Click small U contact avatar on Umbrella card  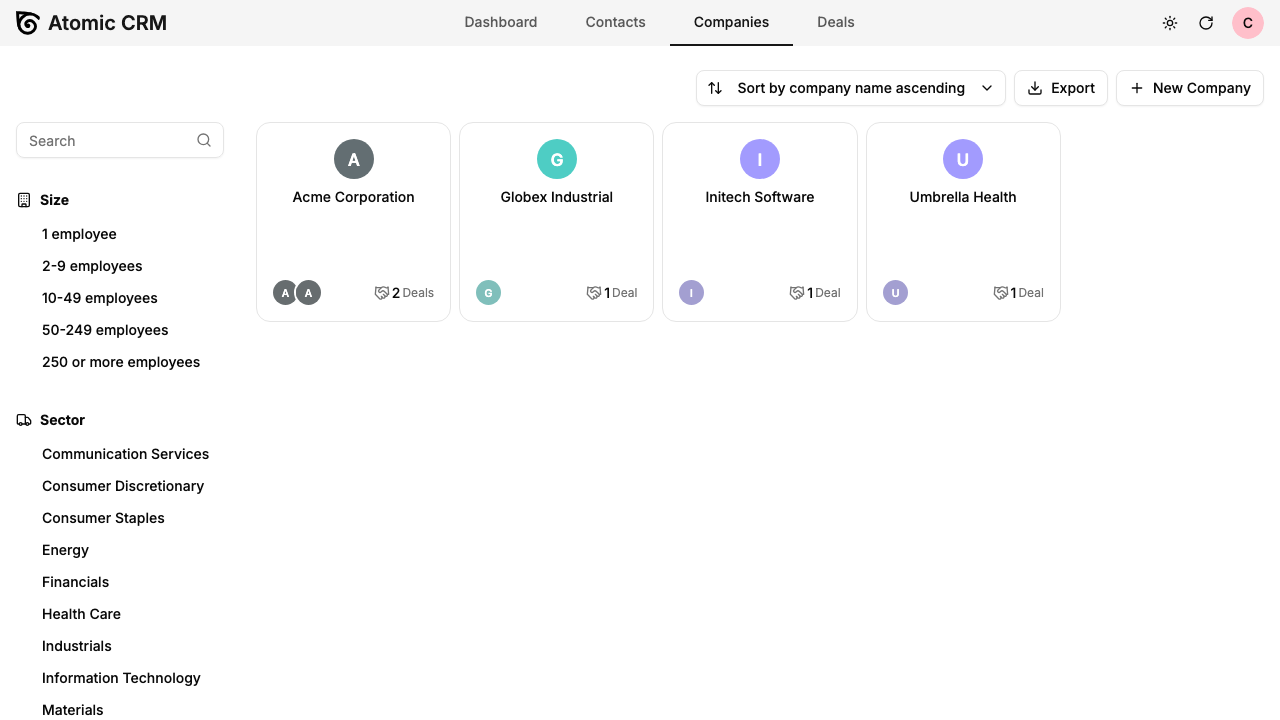point(895,293)
